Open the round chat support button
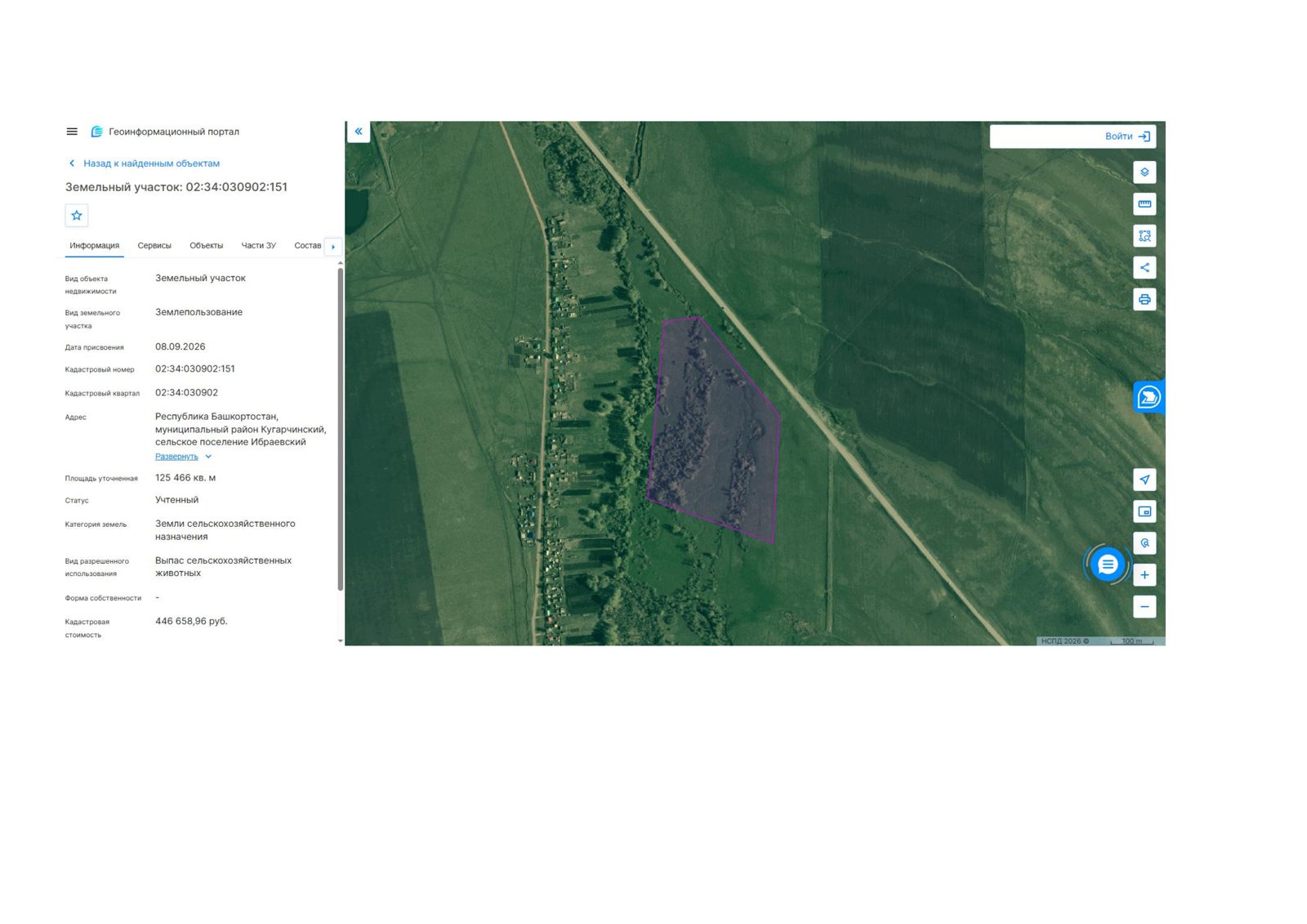The height and width of the screenshot is (924, 1307). click(1108, 565)
